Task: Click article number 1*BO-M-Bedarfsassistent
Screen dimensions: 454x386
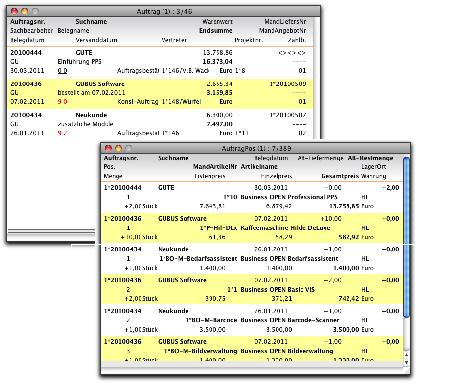Action: 198,259
